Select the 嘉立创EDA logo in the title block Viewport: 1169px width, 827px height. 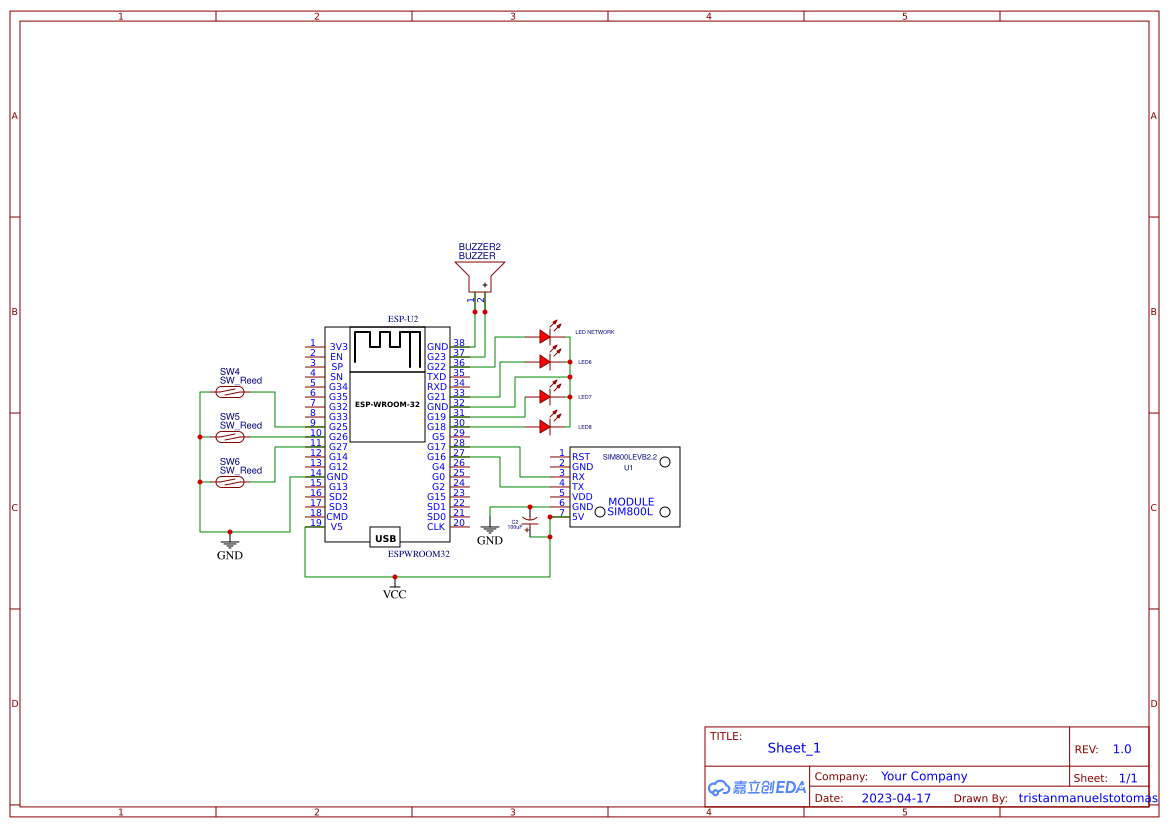[x=756, y=788]
